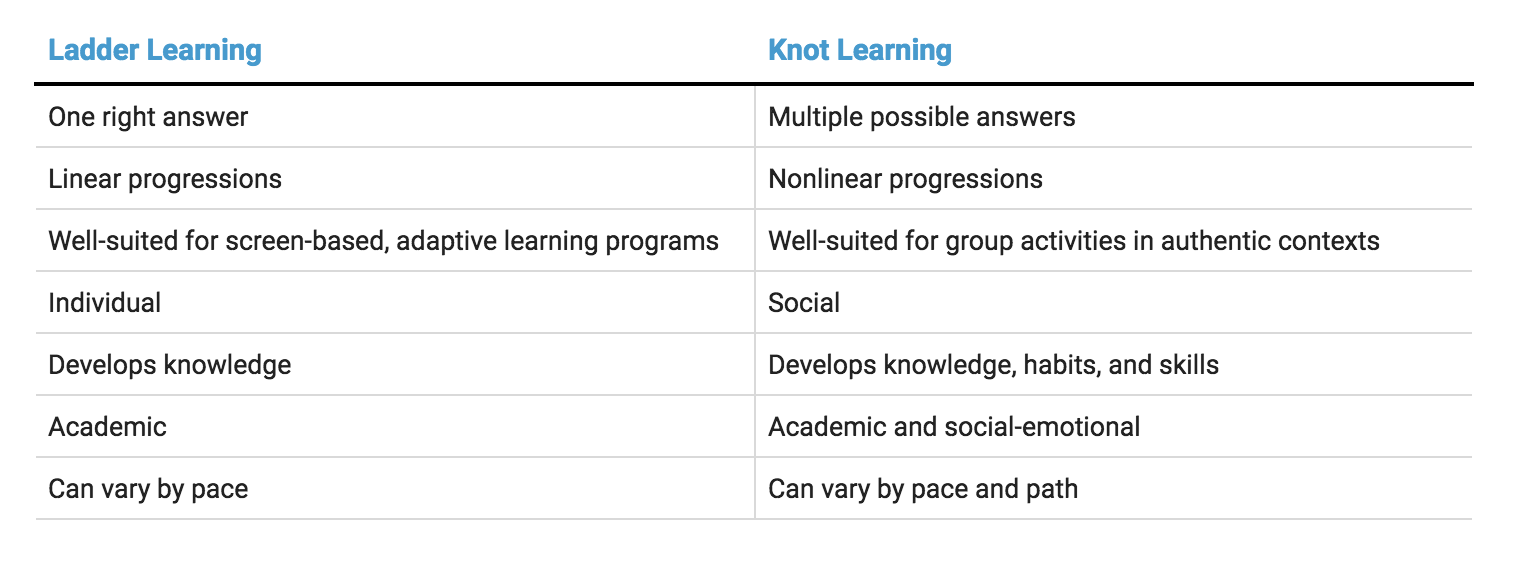Select 'Develops knowledge, habits, and skills' cell
Viewport: 1514px width, 566px height.
(1113, 364)
